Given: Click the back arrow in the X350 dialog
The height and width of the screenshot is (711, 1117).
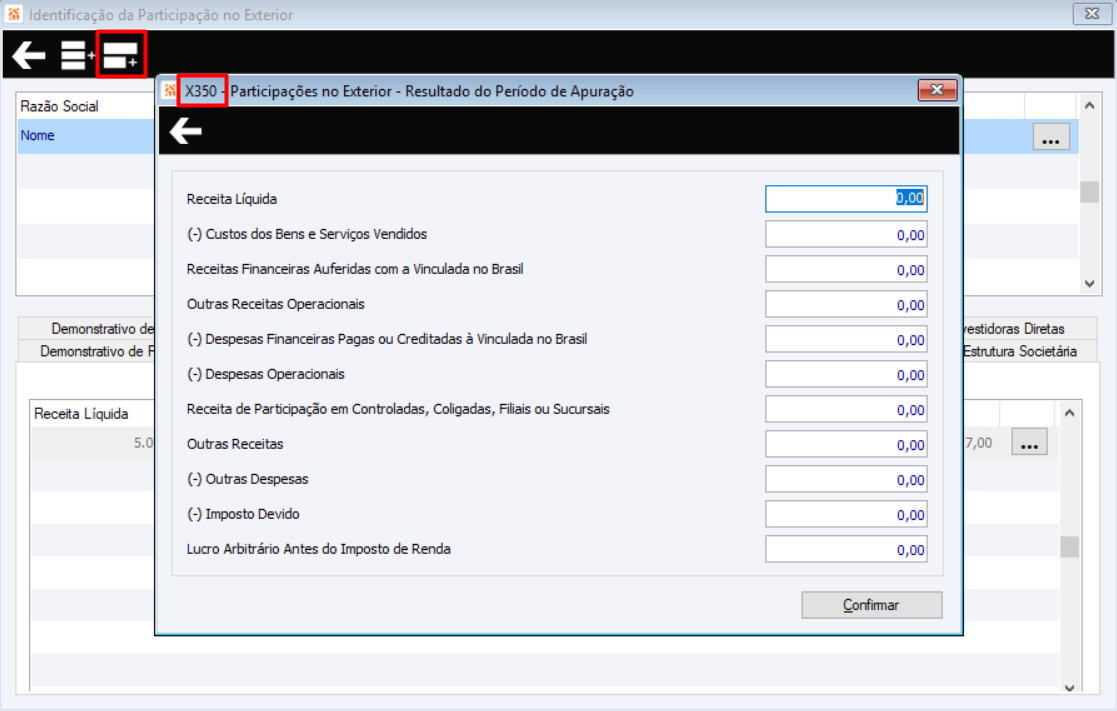Looking at the screenshot, I should (x=186, y=131).
